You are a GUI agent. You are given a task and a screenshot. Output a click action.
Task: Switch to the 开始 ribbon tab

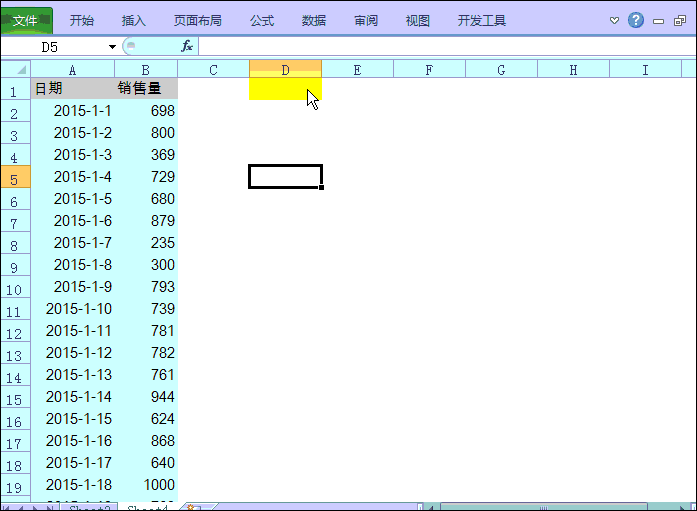point(82,20)
